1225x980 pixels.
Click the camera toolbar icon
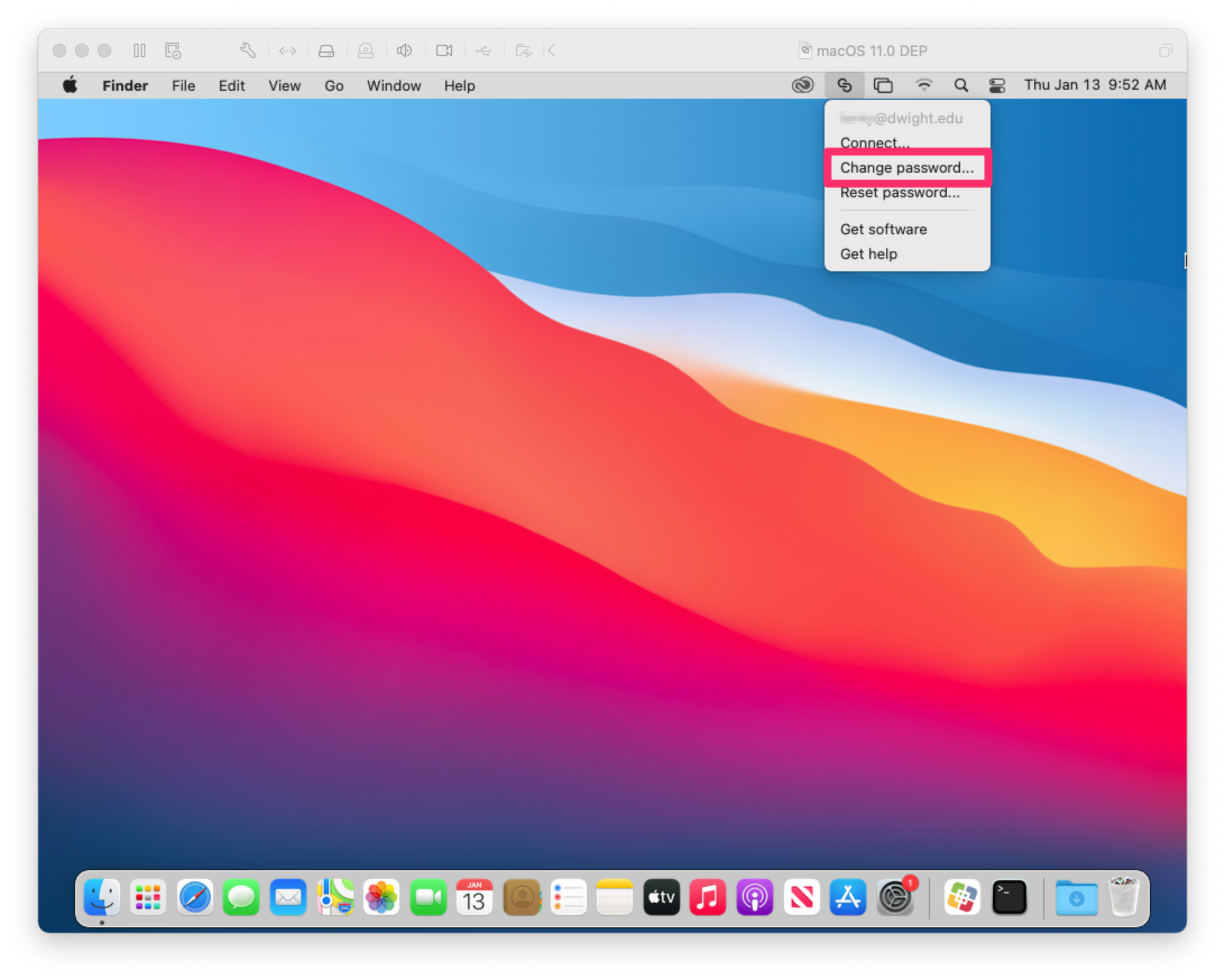(x=444, y=50)
